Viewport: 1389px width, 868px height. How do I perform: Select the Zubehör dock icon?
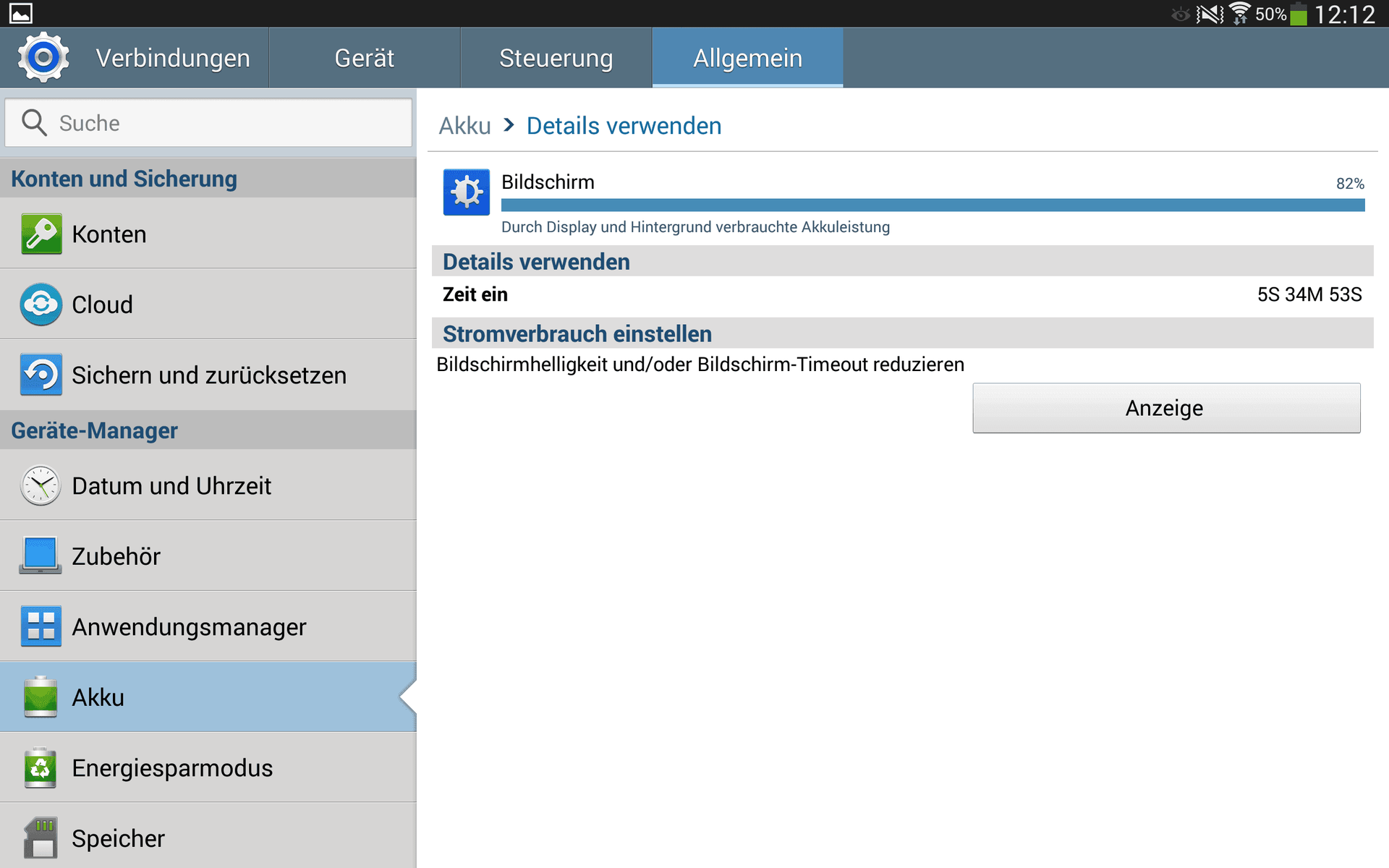coord(41,556)
